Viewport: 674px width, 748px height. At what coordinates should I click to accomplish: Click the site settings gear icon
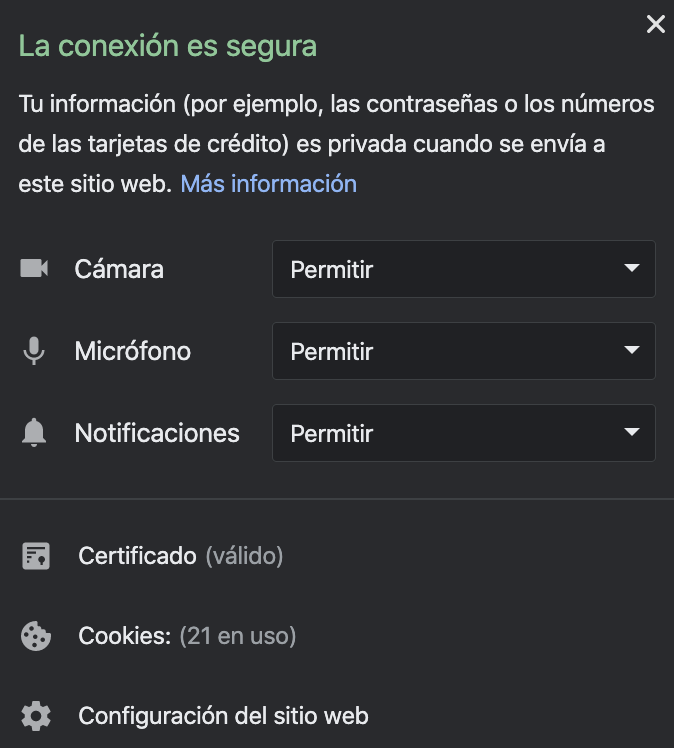[x=36, y=716]
